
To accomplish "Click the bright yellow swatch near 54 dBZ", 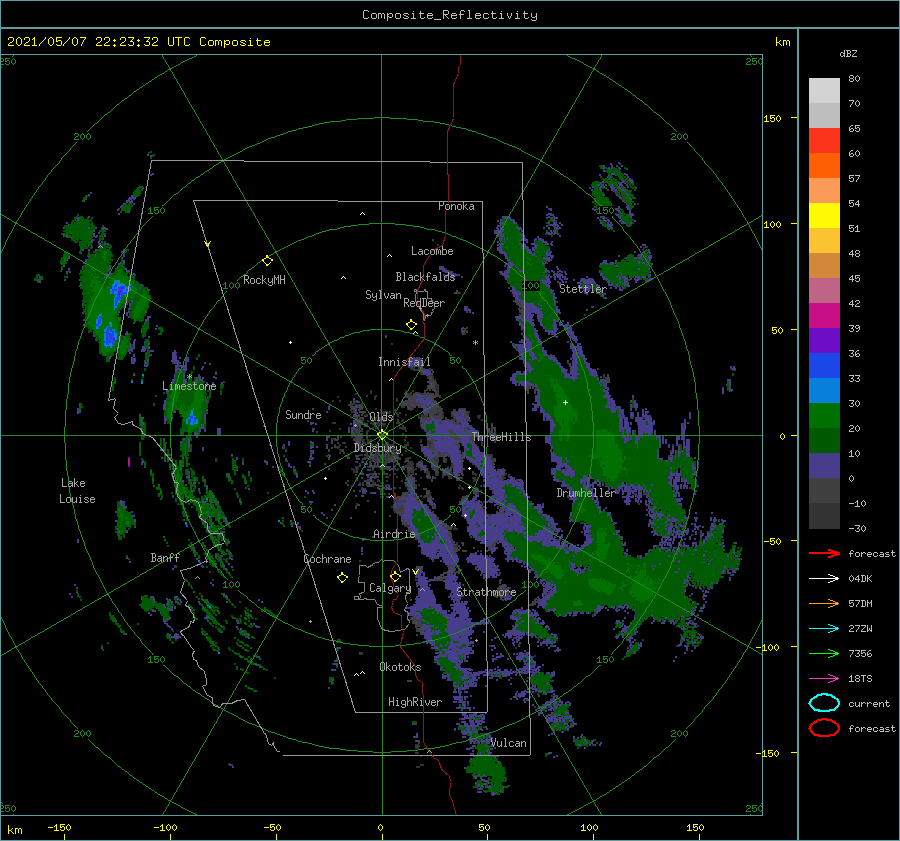I will point(824,216).
